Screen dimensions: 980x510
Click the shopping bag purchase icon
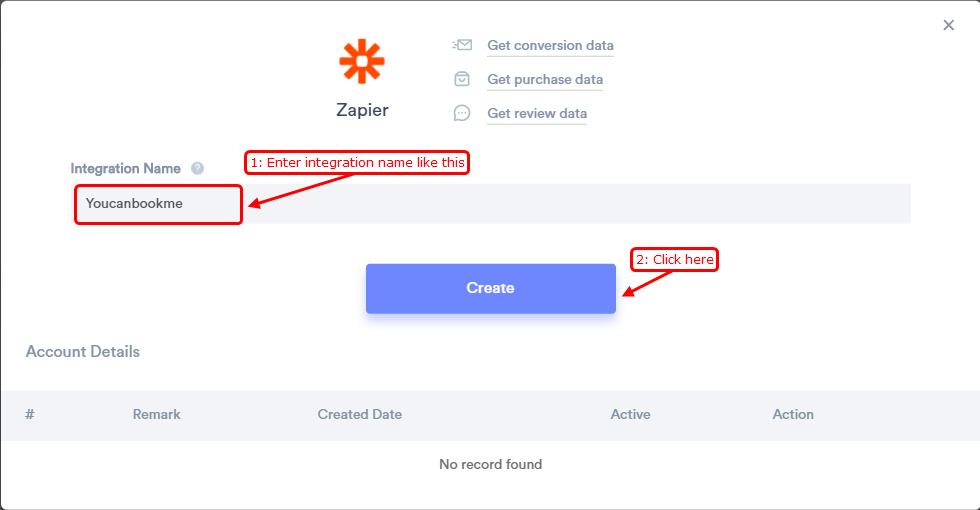tap(462, 79)
